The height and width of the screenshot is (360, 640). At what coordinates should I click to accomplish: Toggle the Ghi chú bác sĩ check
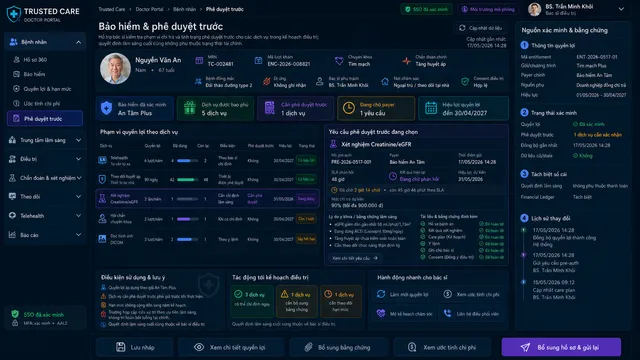tap(423, 250)
